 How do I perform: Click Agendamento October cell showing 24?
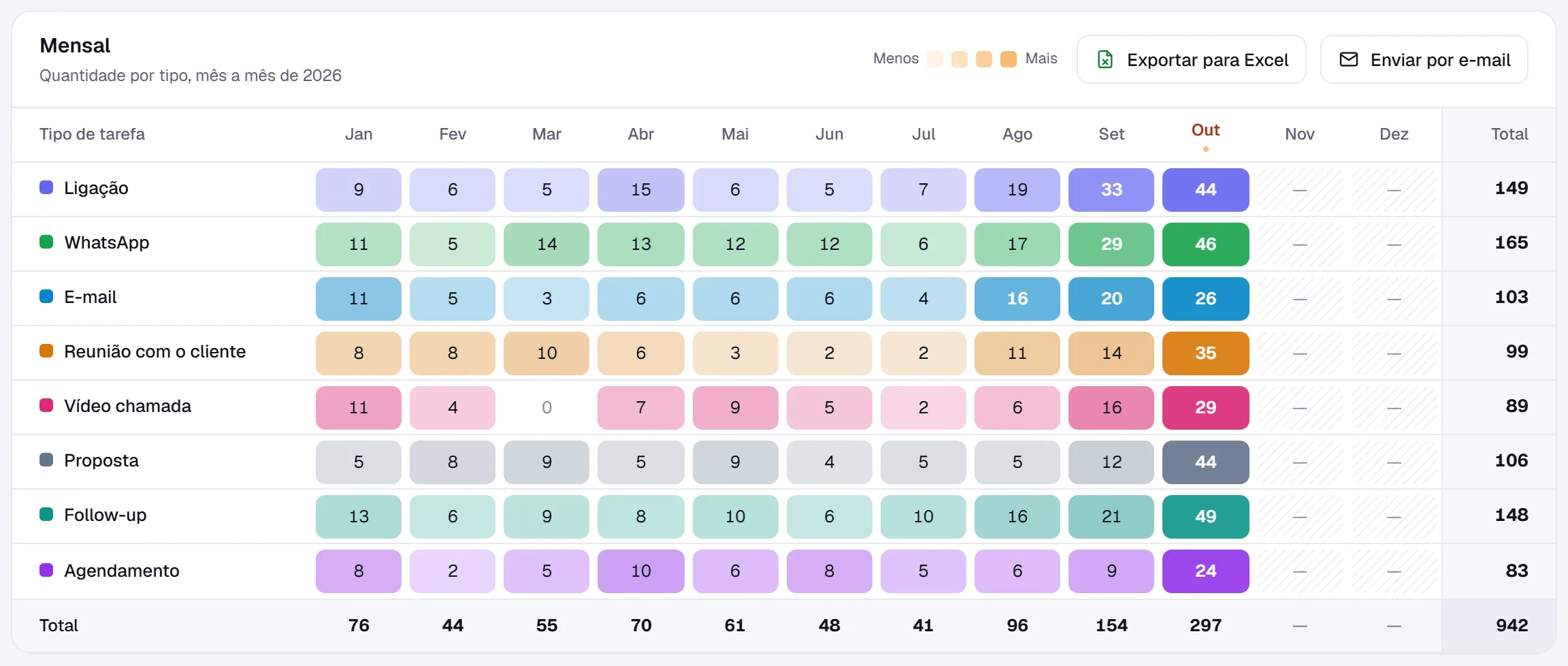coord(1205,571)
